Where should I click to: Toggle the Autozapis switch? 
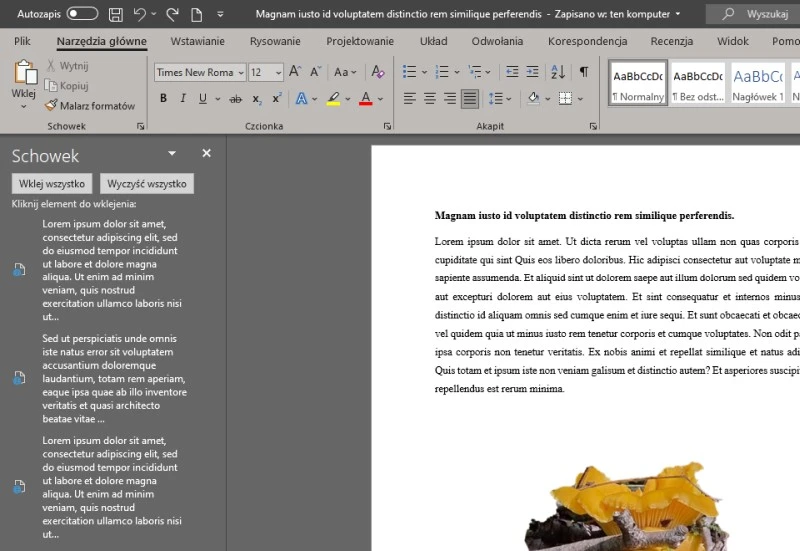82,14
